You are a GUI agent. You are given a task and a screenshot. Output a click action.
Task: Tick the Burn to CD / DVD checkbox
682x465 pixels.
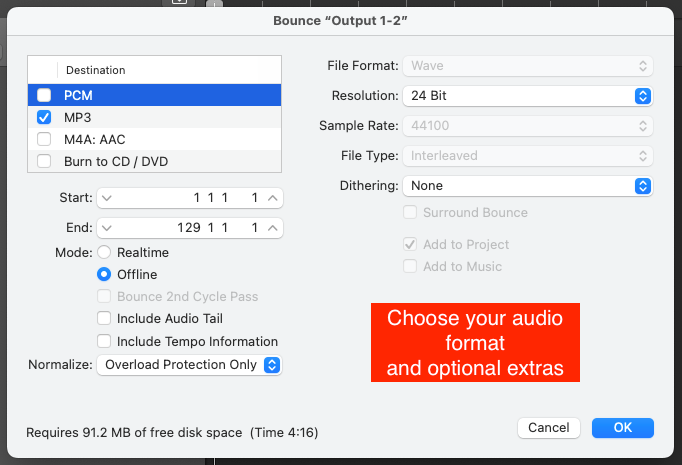point(44,161)
